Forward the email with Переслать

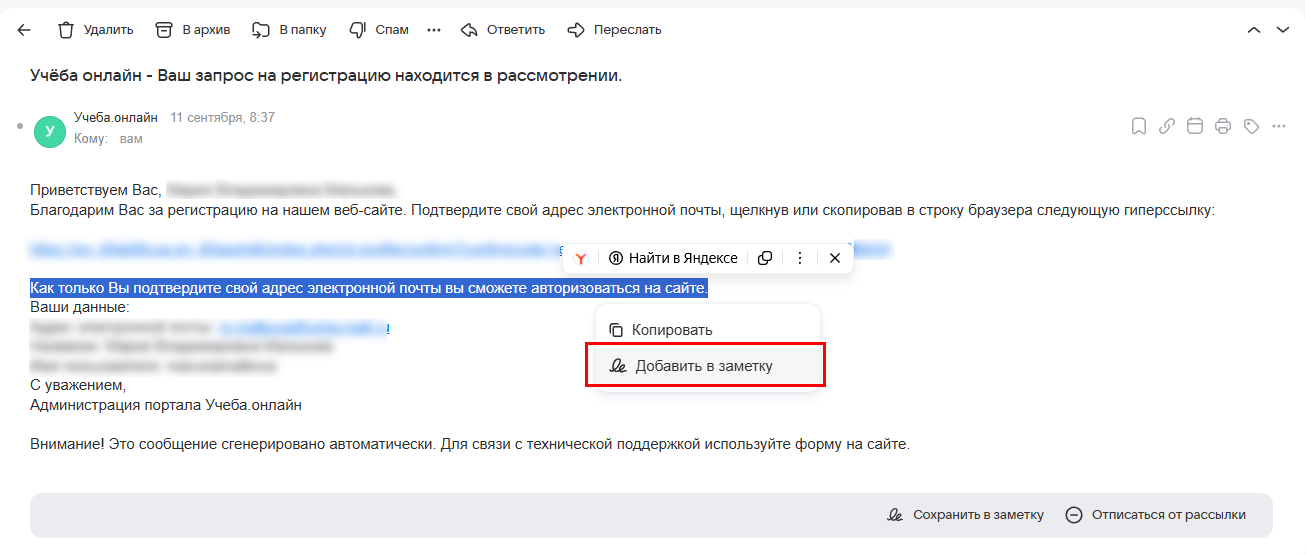click(614, 30)
